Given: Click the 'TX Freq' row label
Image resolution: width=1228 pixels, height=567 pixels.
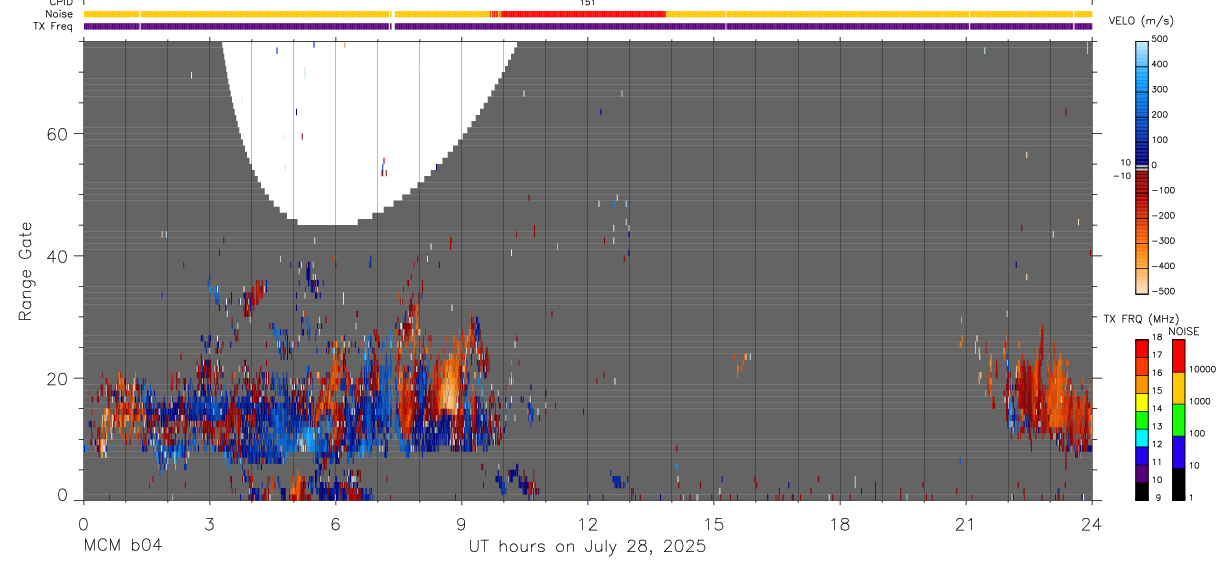Looking at the screenshot, I should click(54, 26).
